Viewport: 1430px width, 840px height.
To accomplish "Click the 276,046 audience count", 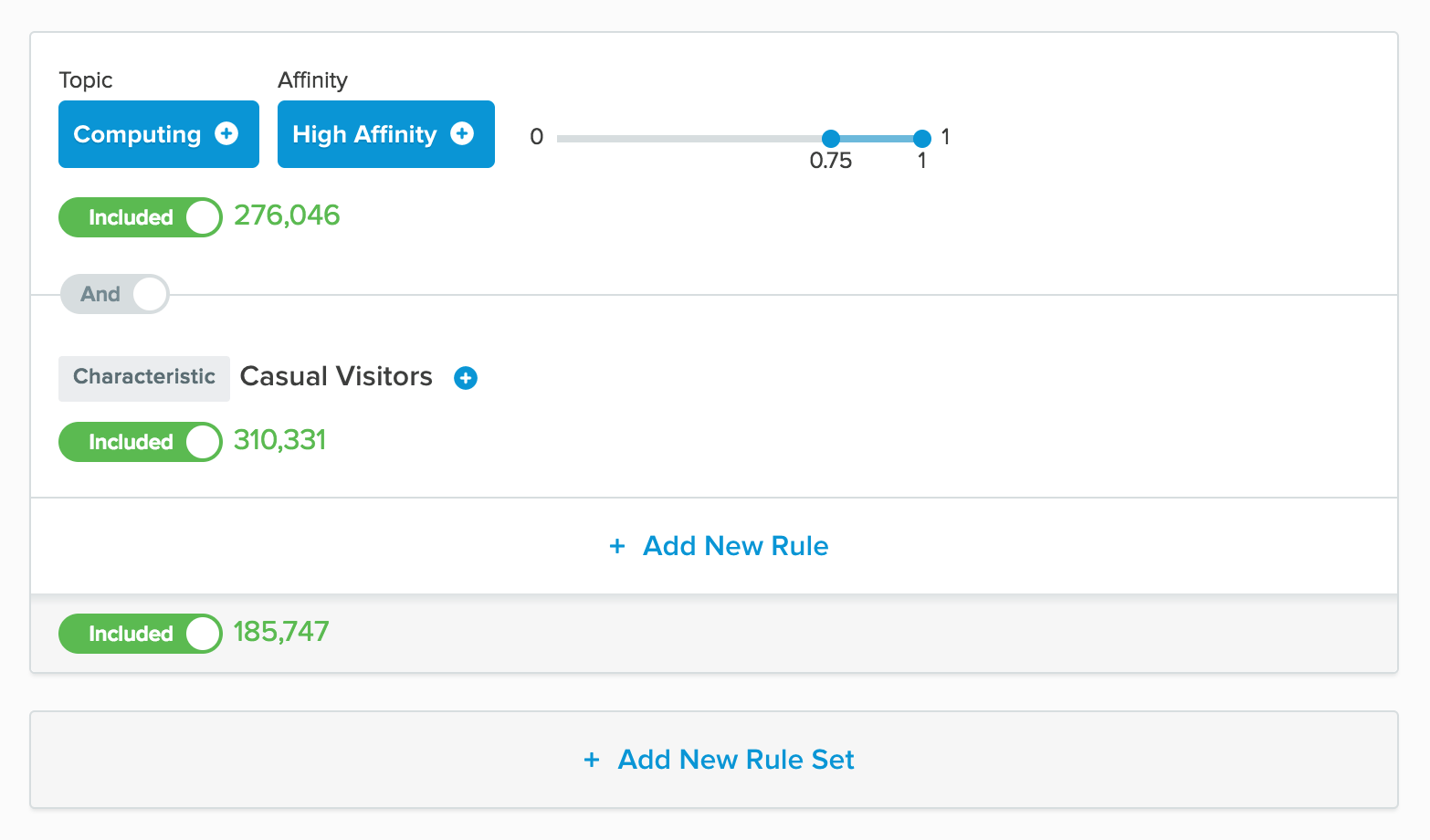I will tap(287, 215).
